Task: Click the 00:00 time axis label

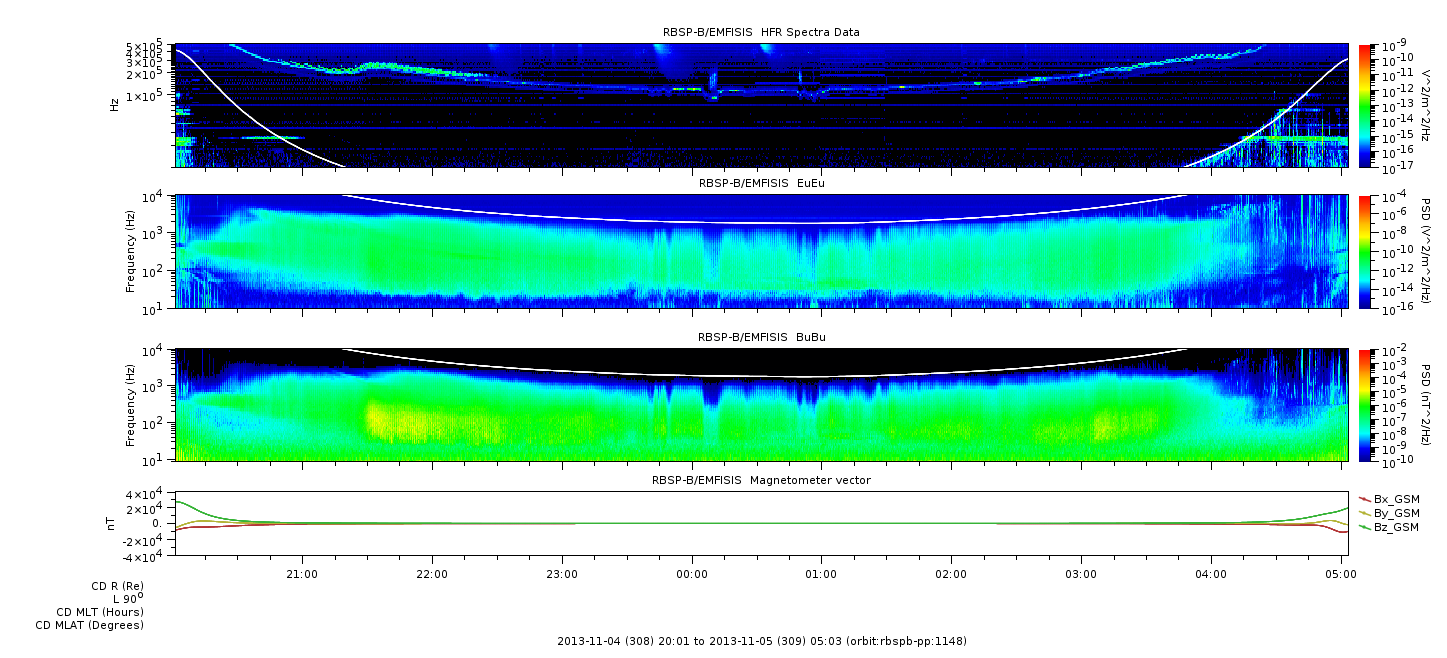Action: click(x=691, y=574)
